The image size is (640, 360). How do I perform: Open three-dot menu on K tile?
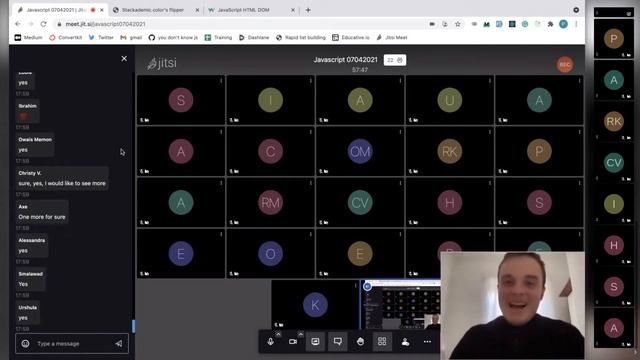(x=356, y=285)
